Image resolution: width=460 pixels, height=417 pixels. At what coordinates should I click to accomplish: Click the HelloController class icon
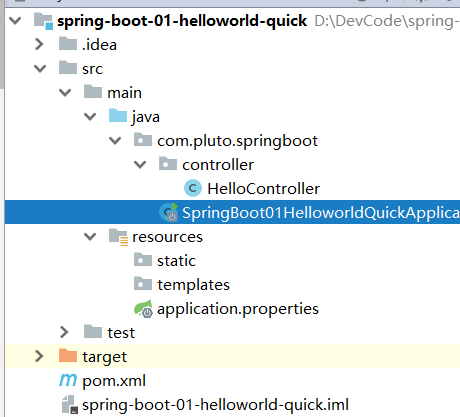pos(193,188)
